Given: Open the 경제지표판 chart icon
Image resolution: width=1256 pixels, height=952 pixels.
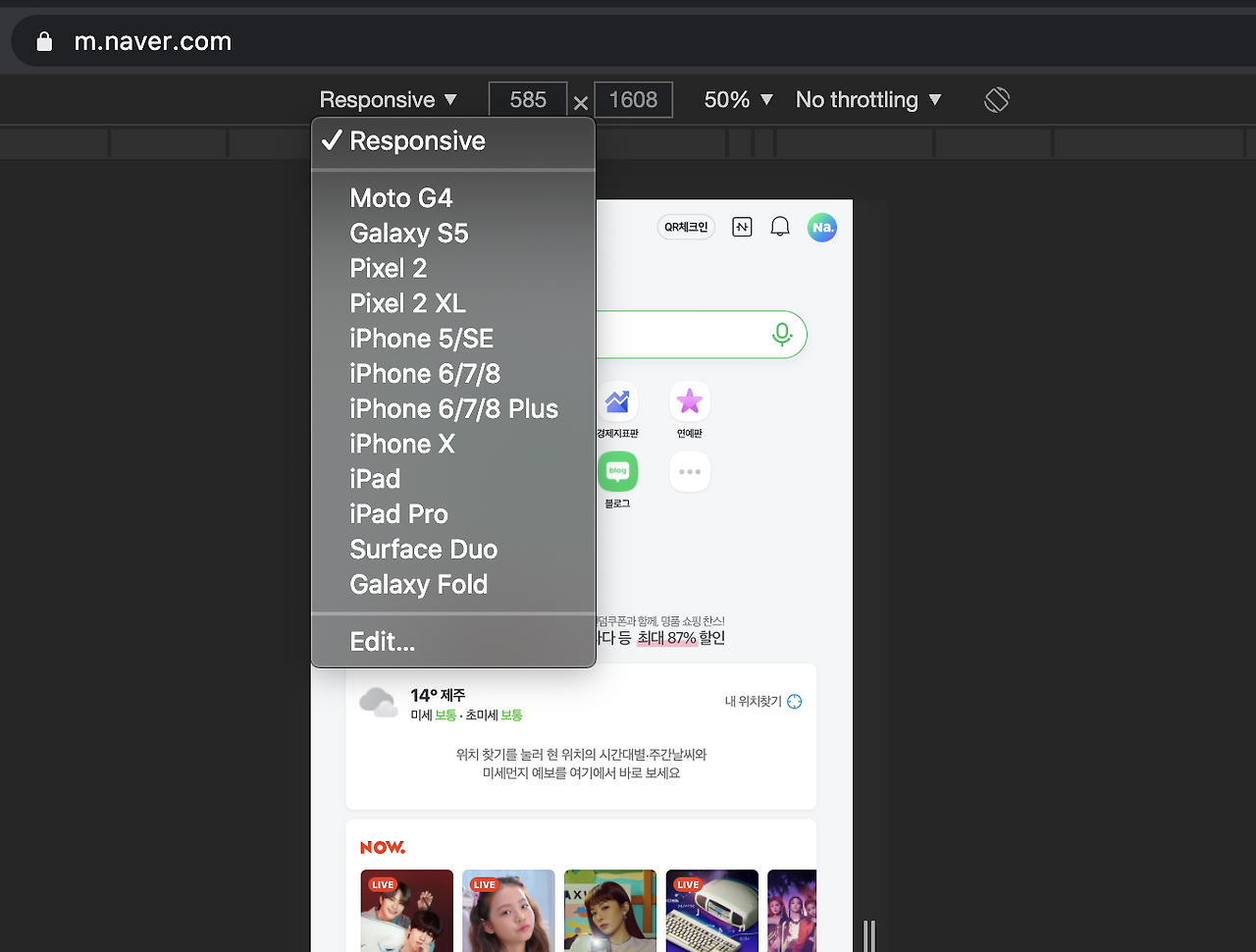Looking at the screenshot, I should [x=617, y=401].
